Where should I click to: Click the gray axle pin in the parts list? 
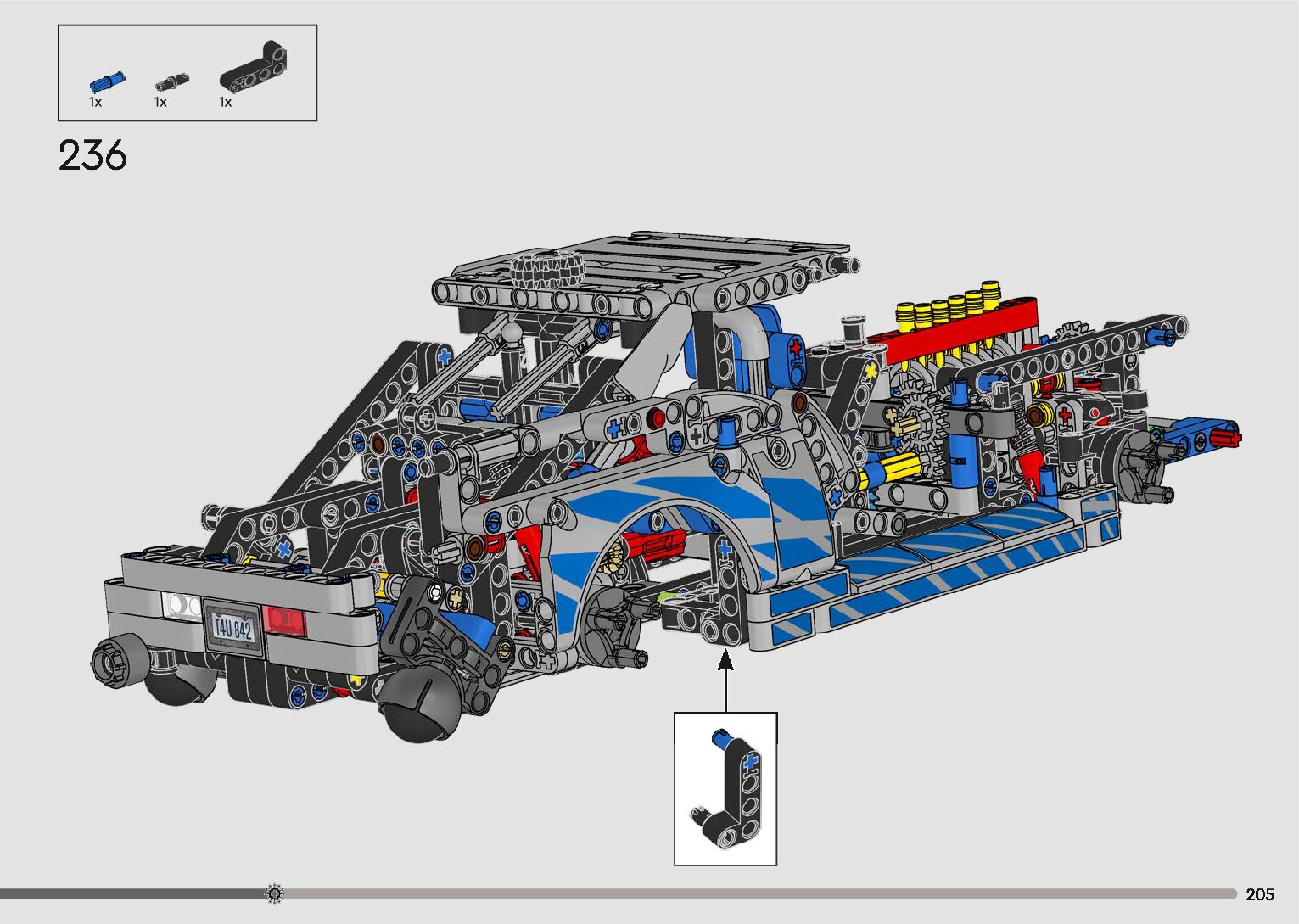click(x=171, y=82)
